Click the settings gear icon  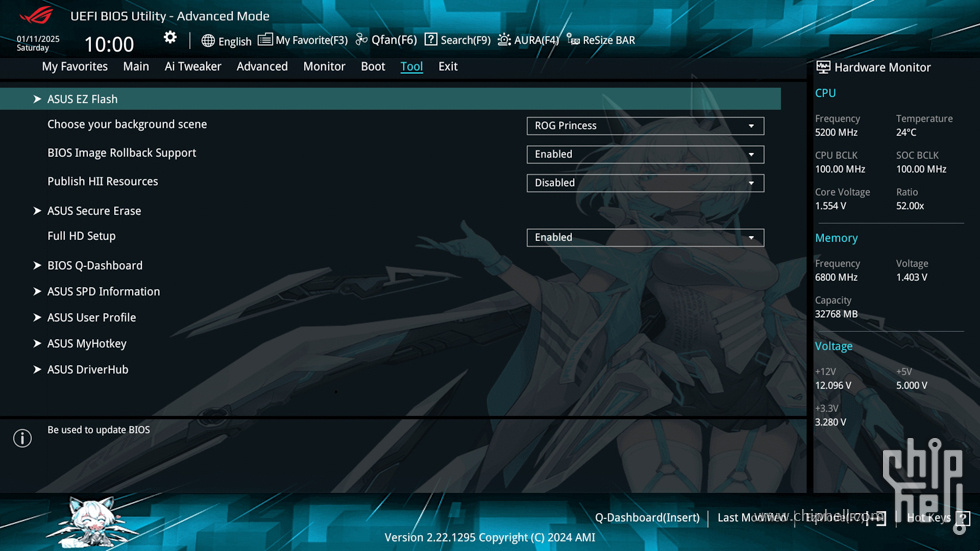coord(170,38)
